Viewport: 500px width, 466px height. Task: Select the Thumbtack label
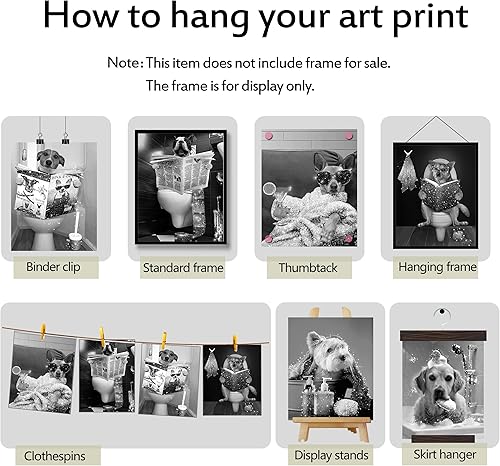(308, 268)
